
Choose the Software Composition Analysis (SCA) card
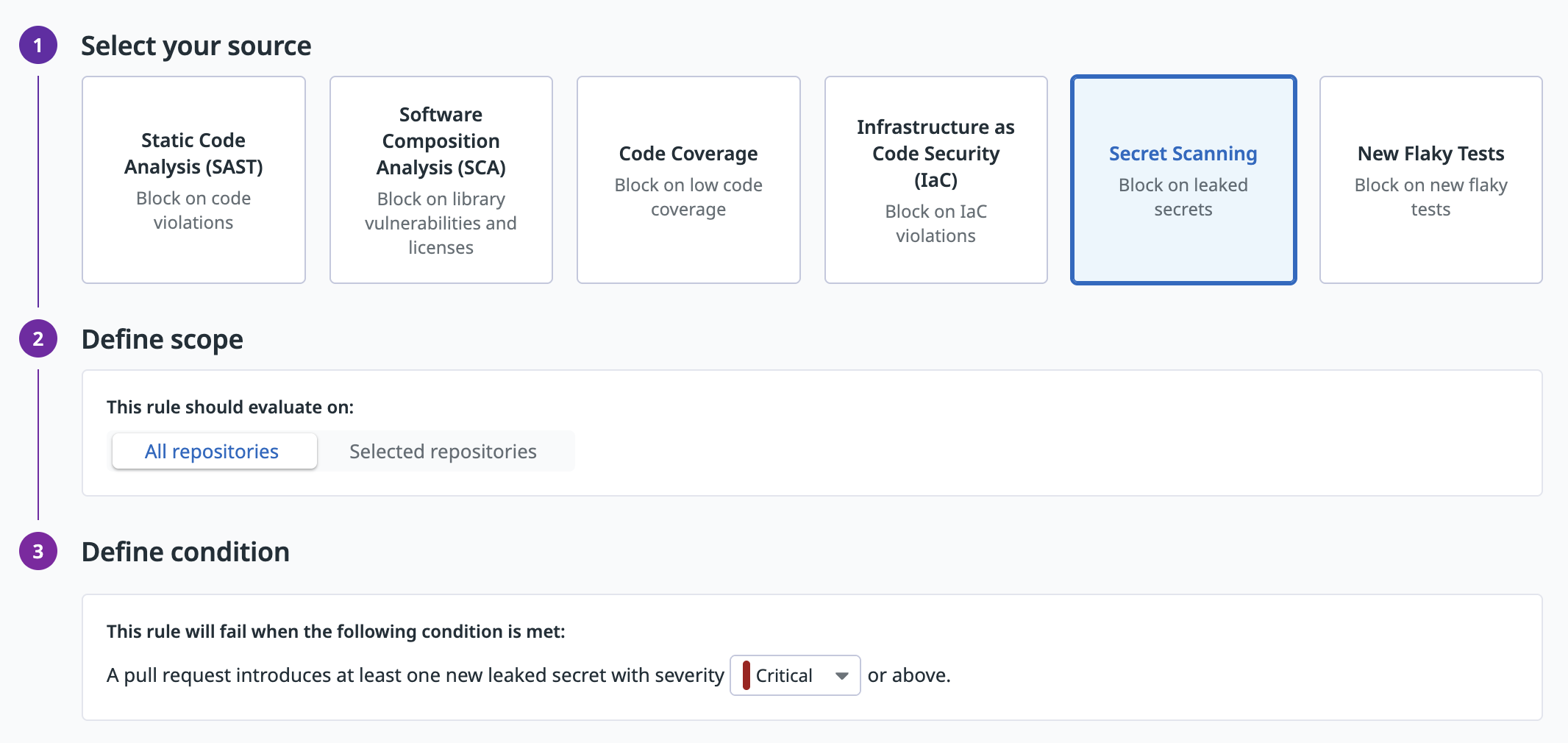click(x=441, y=180)
